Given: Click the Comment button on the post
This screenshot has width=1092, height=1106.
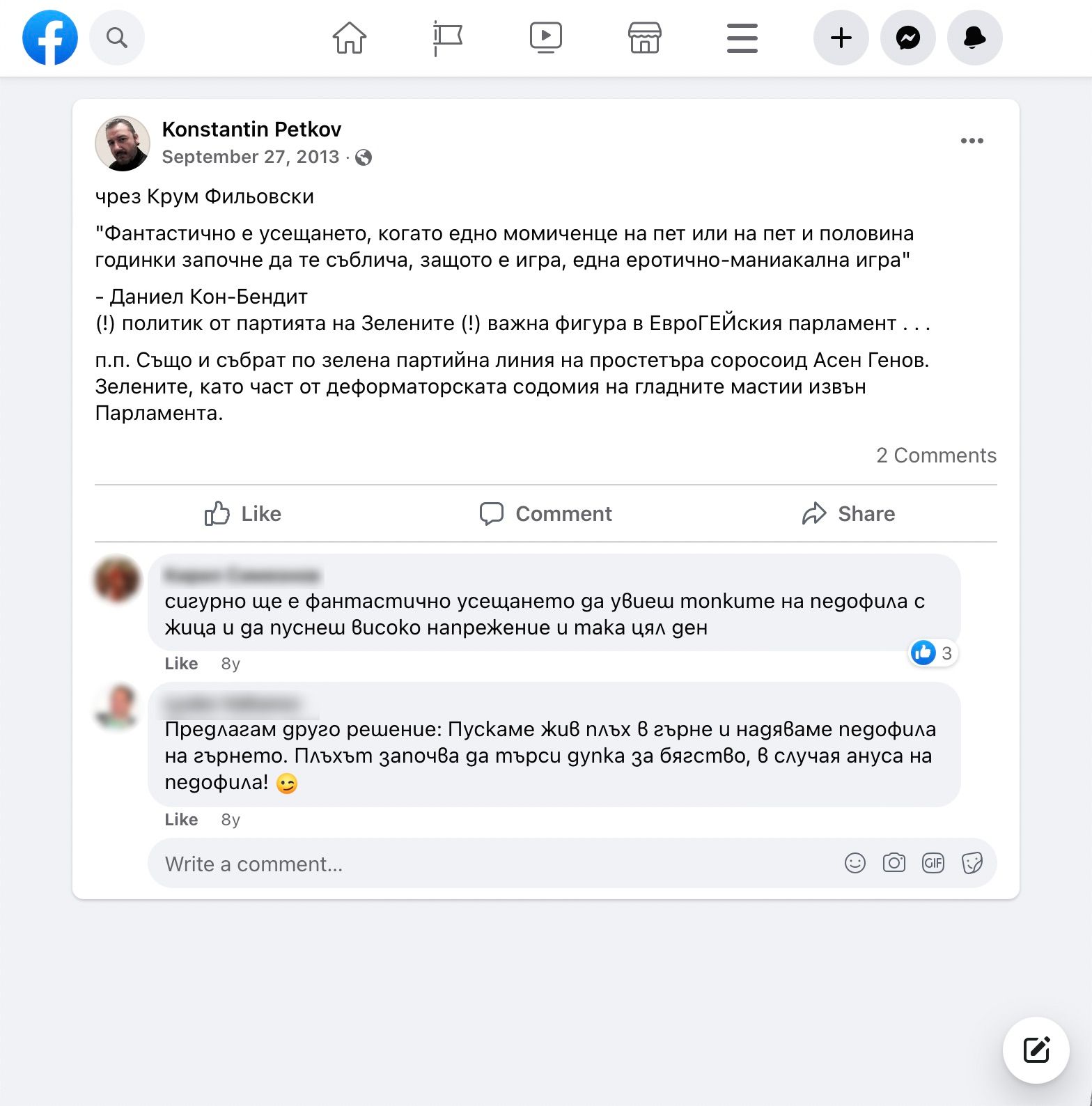Looking at the screenshot, I should click(x=546, y=514).
